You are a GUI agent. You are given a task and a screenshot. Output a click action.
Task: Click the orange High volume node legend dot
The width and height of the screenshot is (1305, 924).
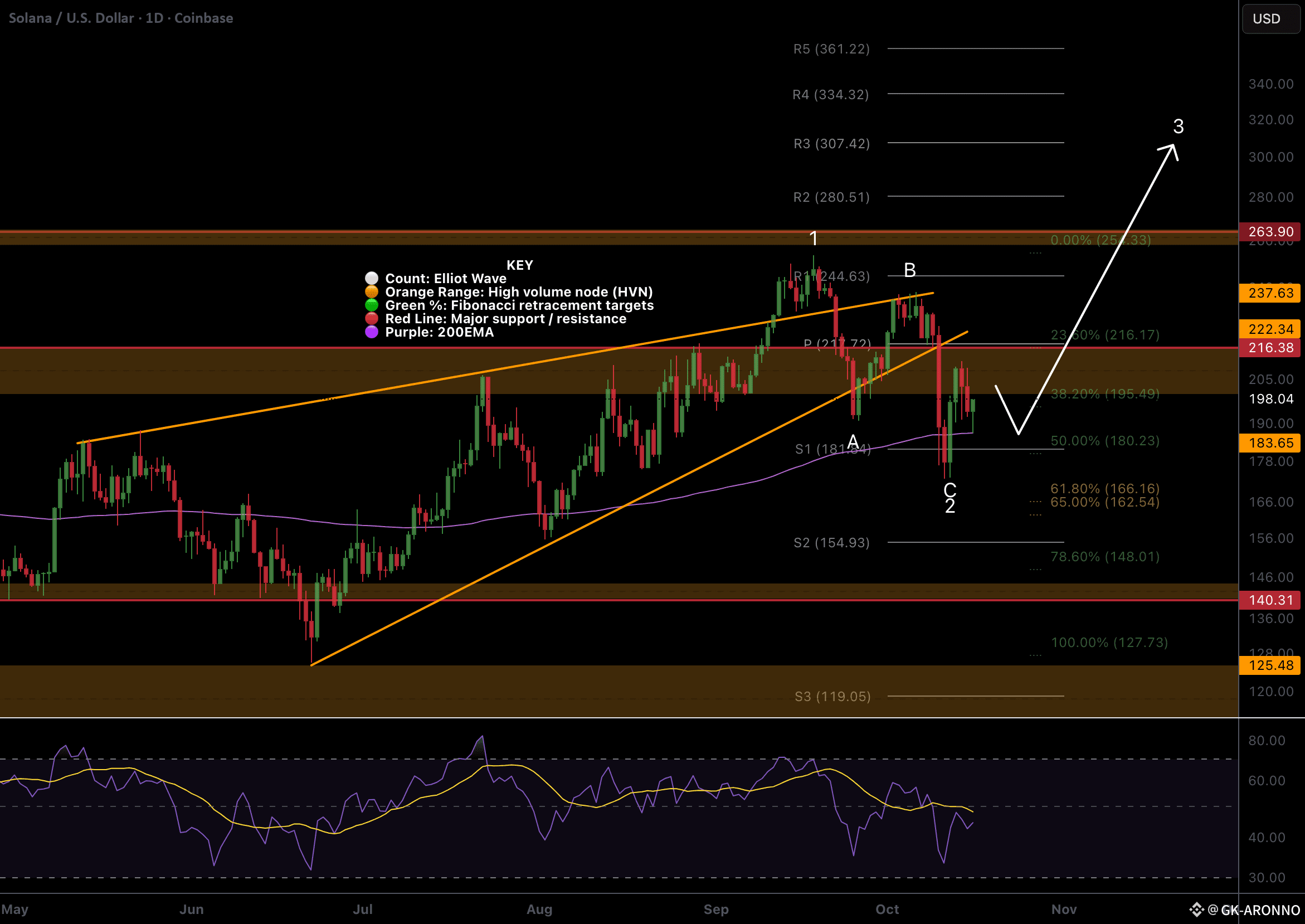click(372, 292)
